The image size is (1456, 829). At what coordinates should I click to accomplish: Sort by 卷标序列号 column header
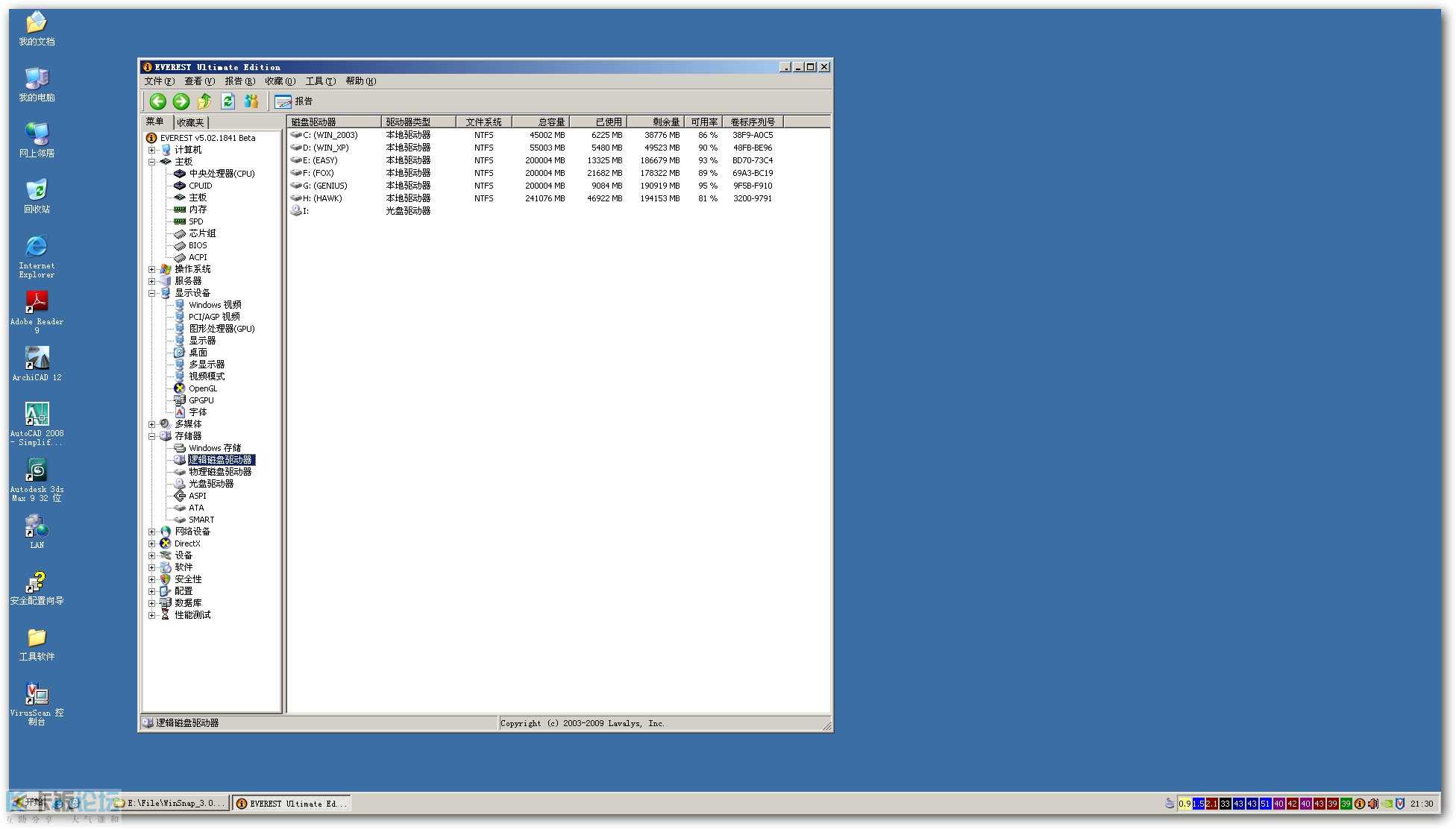click(x=753, y=122)
